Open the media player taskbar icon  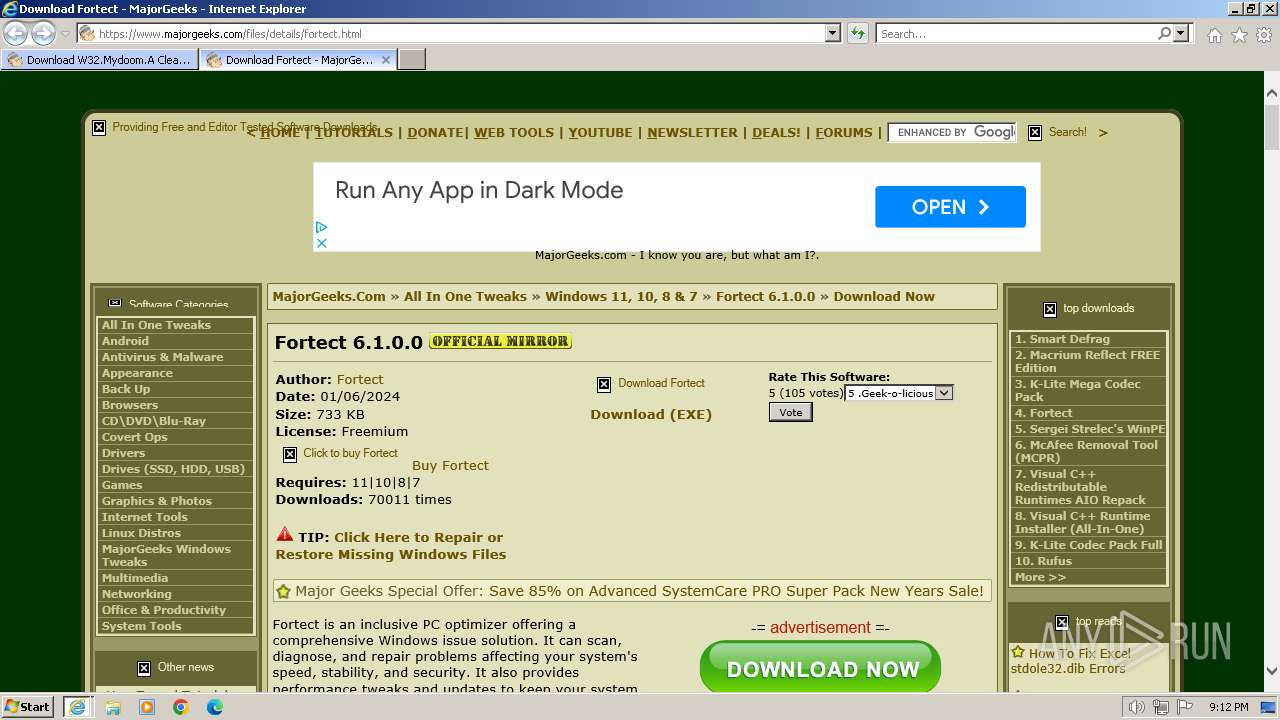pyautogui.click(x=147, y=707)
